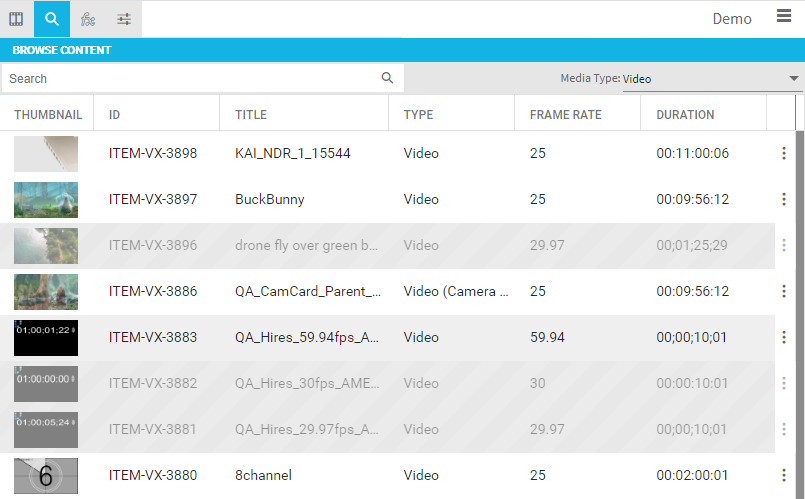Click the magnifier icon in the search box
This screenshot has width=805, height=499.
[x=388, y=78]
